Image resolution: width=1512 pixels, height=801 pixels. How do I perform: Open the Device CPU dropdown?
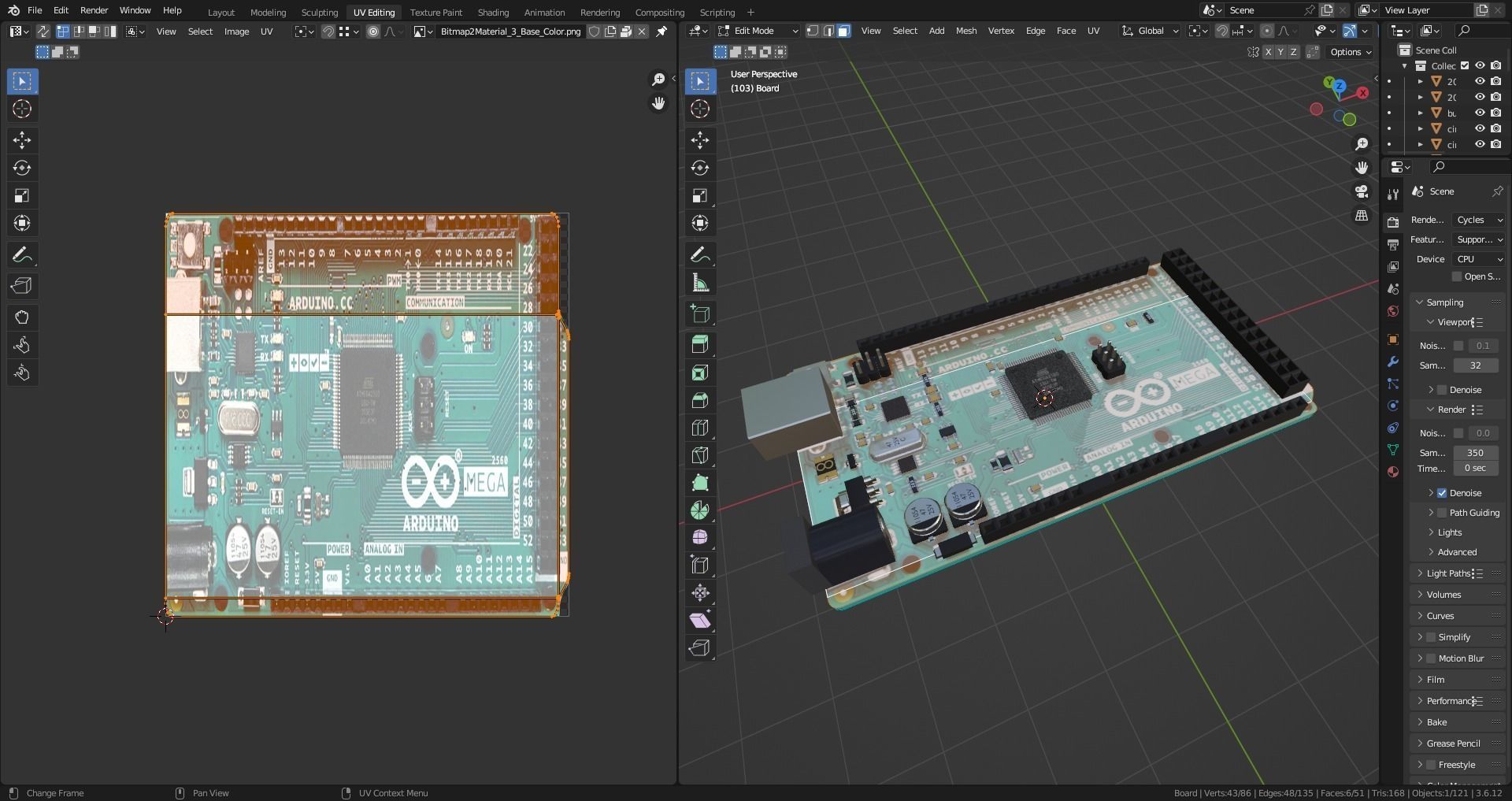[1479, 259]
